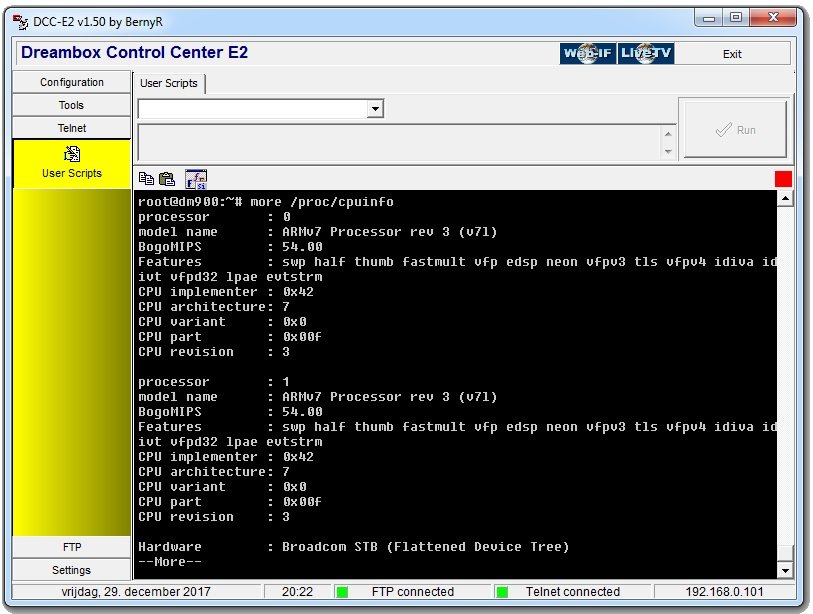This screenshot has width=813, height=614.
Task: Launch the LiveTV globe button
Action: pyautogui.click(x=646, y=53)
